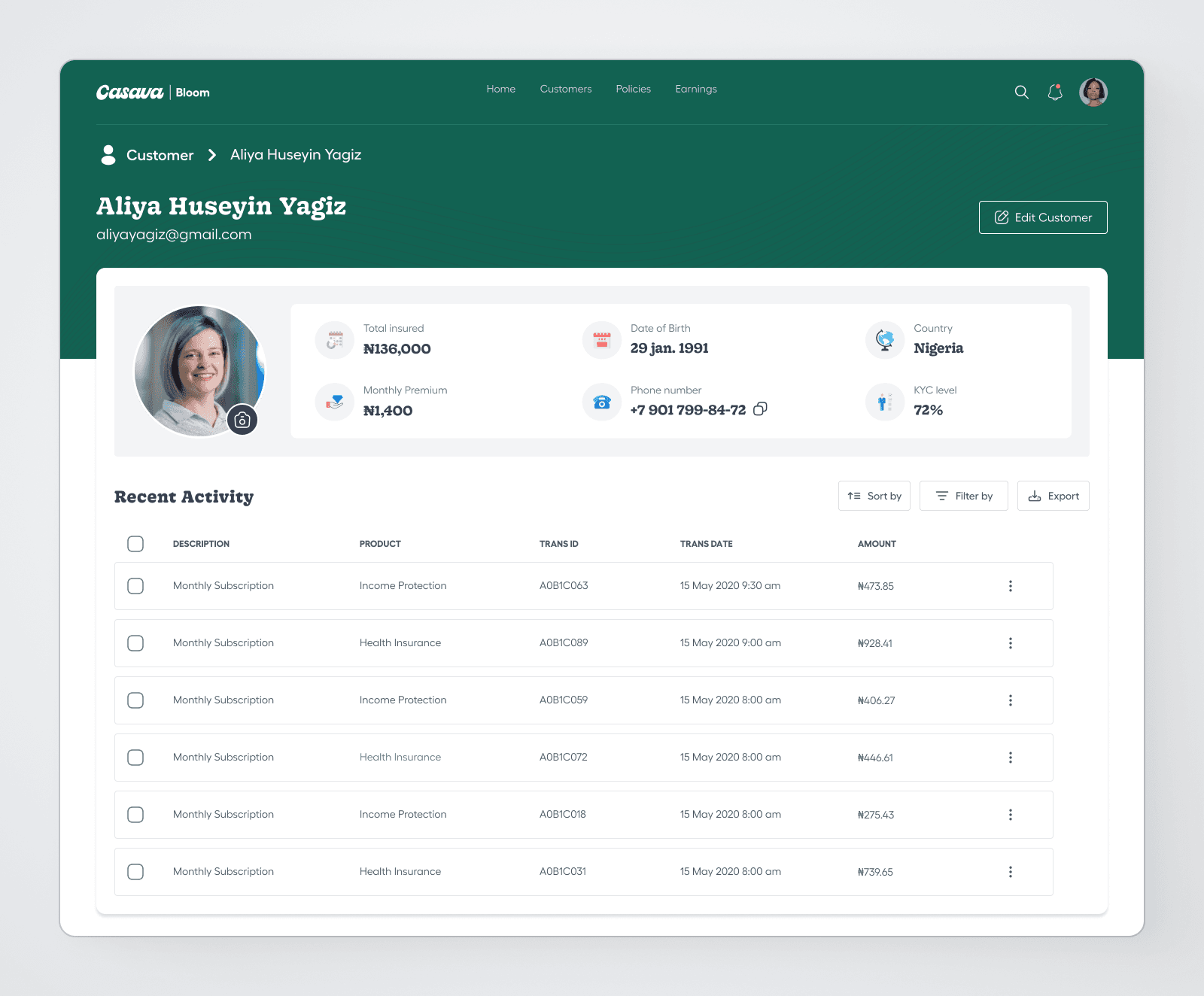Image resolution: width=1204 pixels, height=996 pixels.
Task: Click the Phone number telephone icon
Action: [x=602, y=402]
